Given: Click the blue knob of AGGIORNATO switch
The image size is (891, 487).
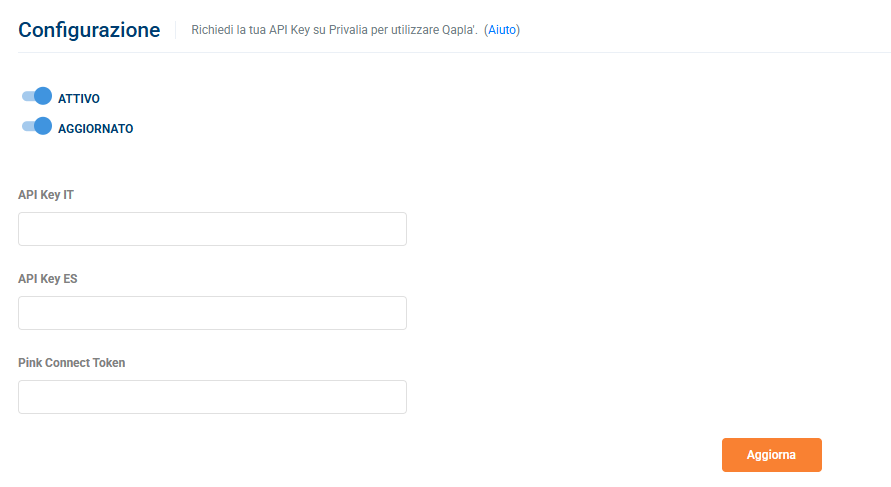Looking at the screenshot, I should (43, 126).
